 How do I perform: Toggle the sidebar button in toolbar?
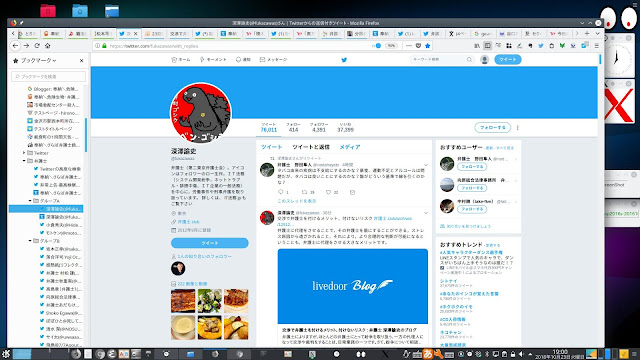pyautogui.click(x=487, y=46)
